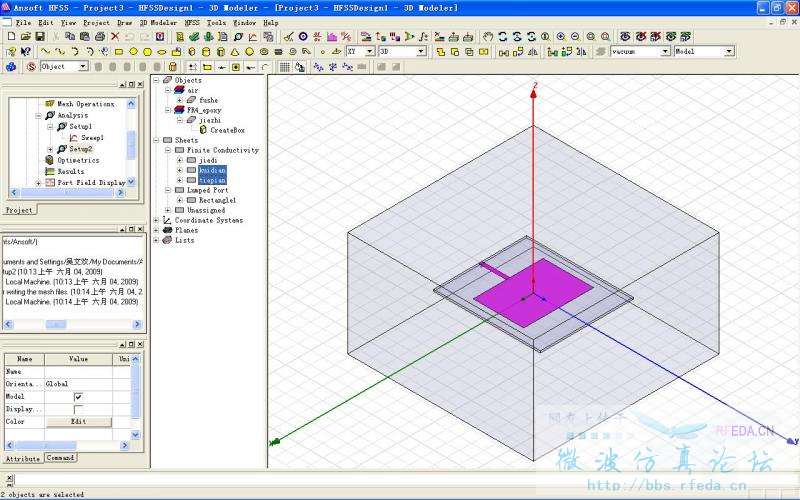Toggle the Model checkbox in properties
Image resolution: width=800 pixels, height=500 pixels.
click(x=79, y=397)
